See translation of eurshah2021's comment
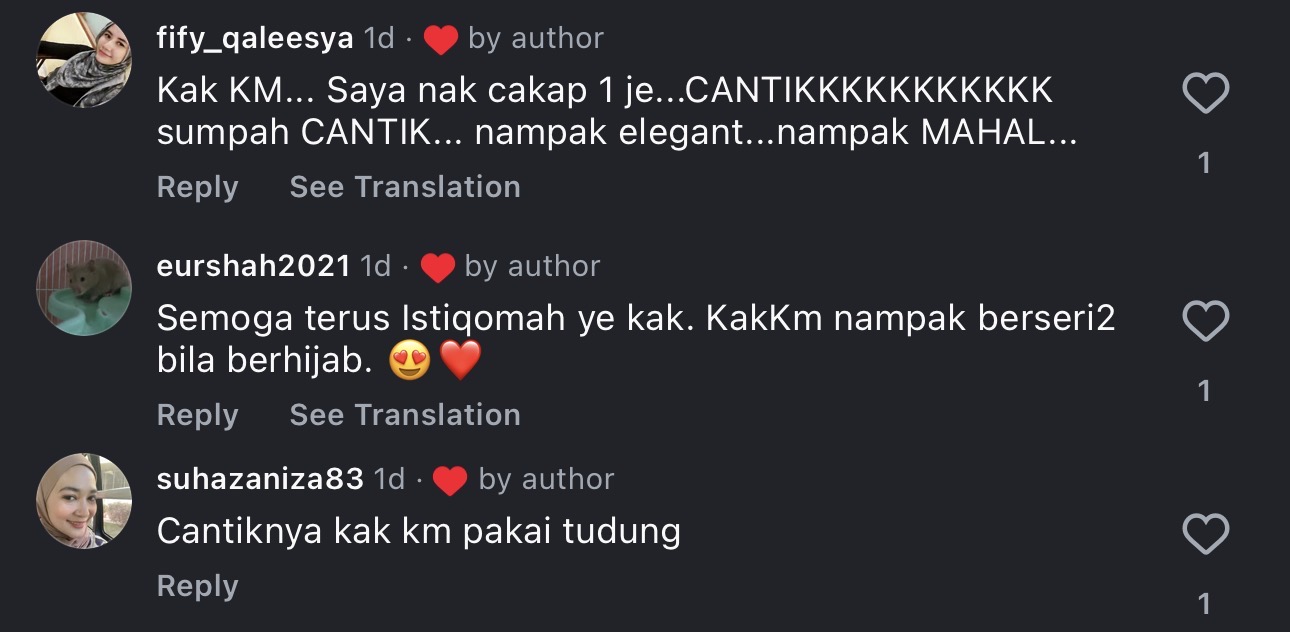Image resolution: width=1290 pixels, height=632 pixels. click(x=405, y=415)
